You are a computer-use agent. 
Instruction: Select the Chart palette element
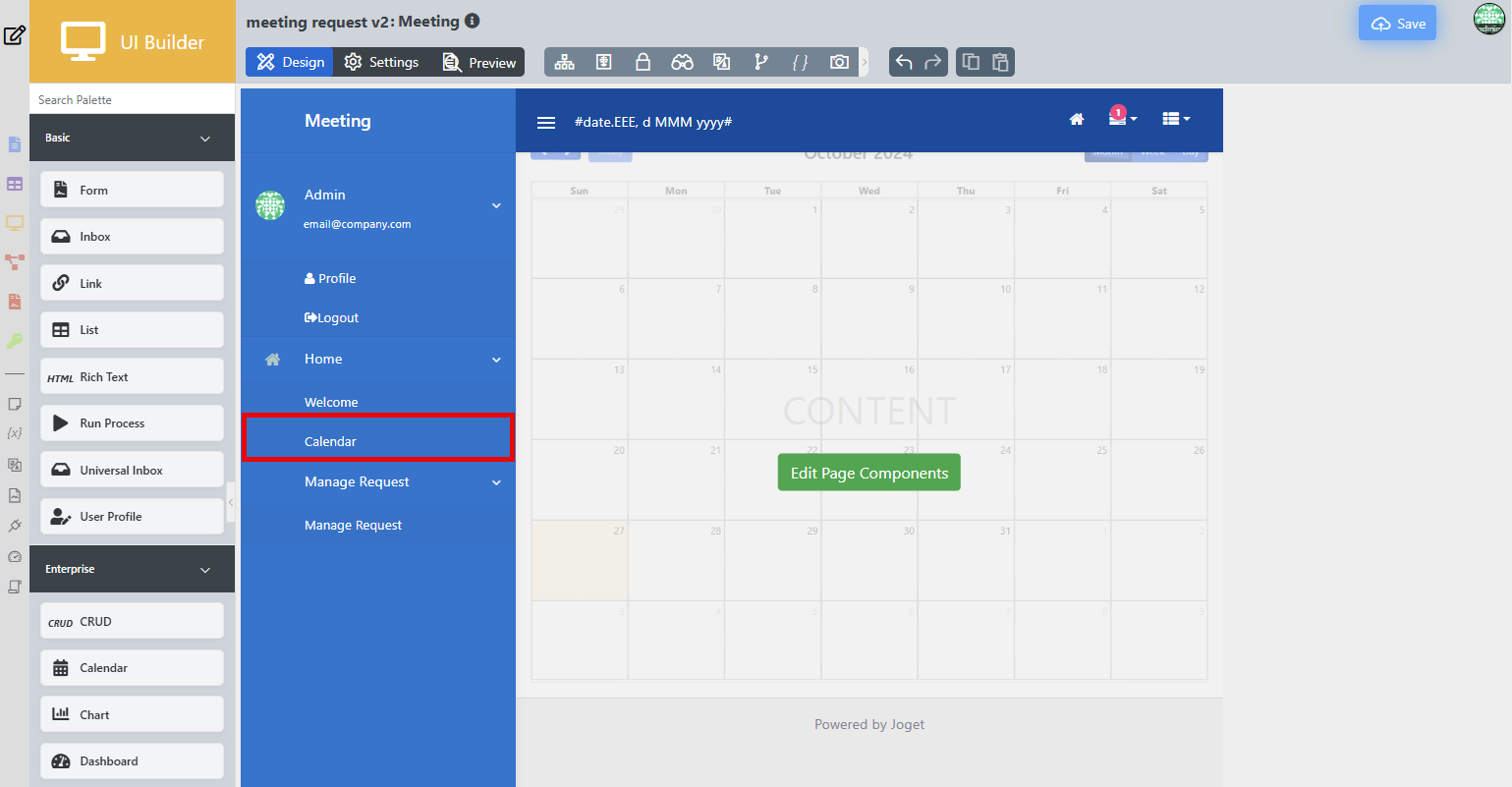(x=132, y=714)
